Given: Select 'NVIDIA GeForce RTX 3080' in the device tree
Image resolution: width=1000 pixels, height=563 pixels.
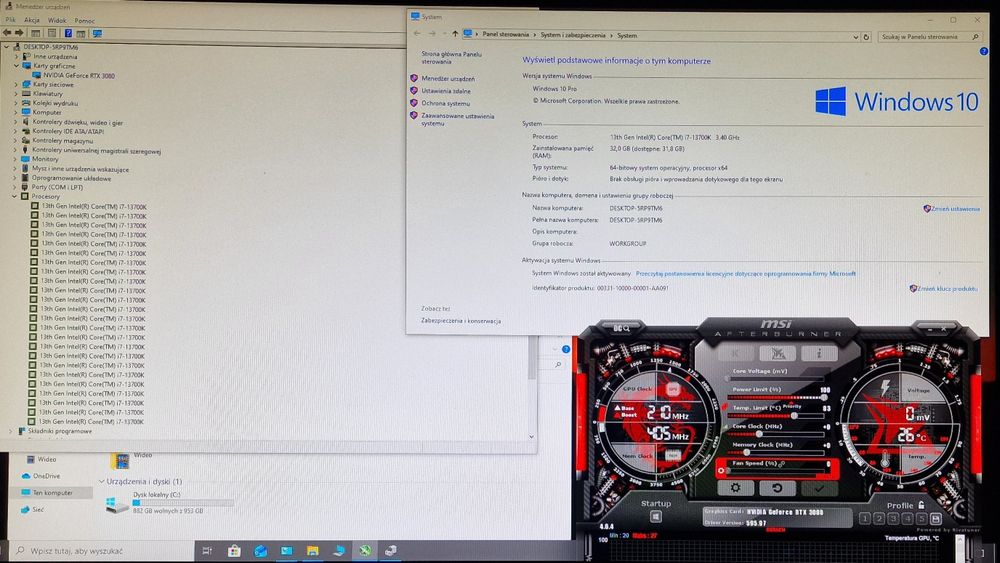Looking at the screenshot, I should click(x=79, y=75).
